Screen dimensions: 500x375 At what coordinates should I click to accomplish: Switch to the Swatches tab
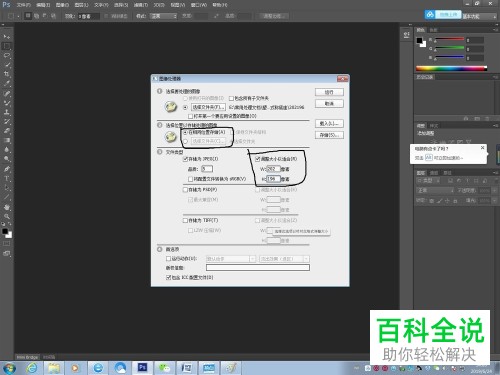point(433,30)
